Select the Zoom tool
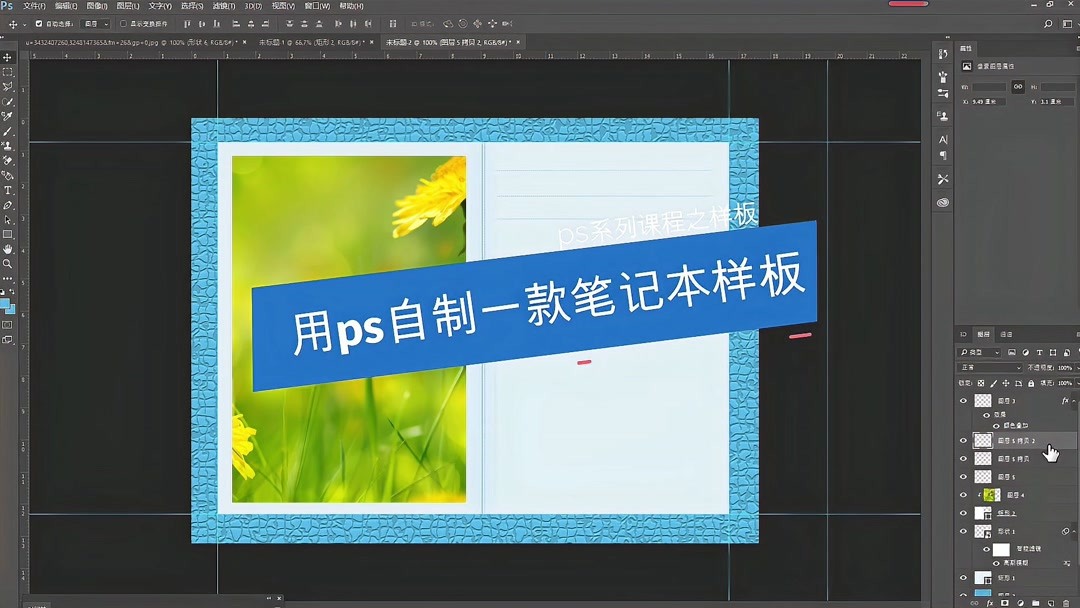Viewport: 1080px width, 608px height. 8,261
